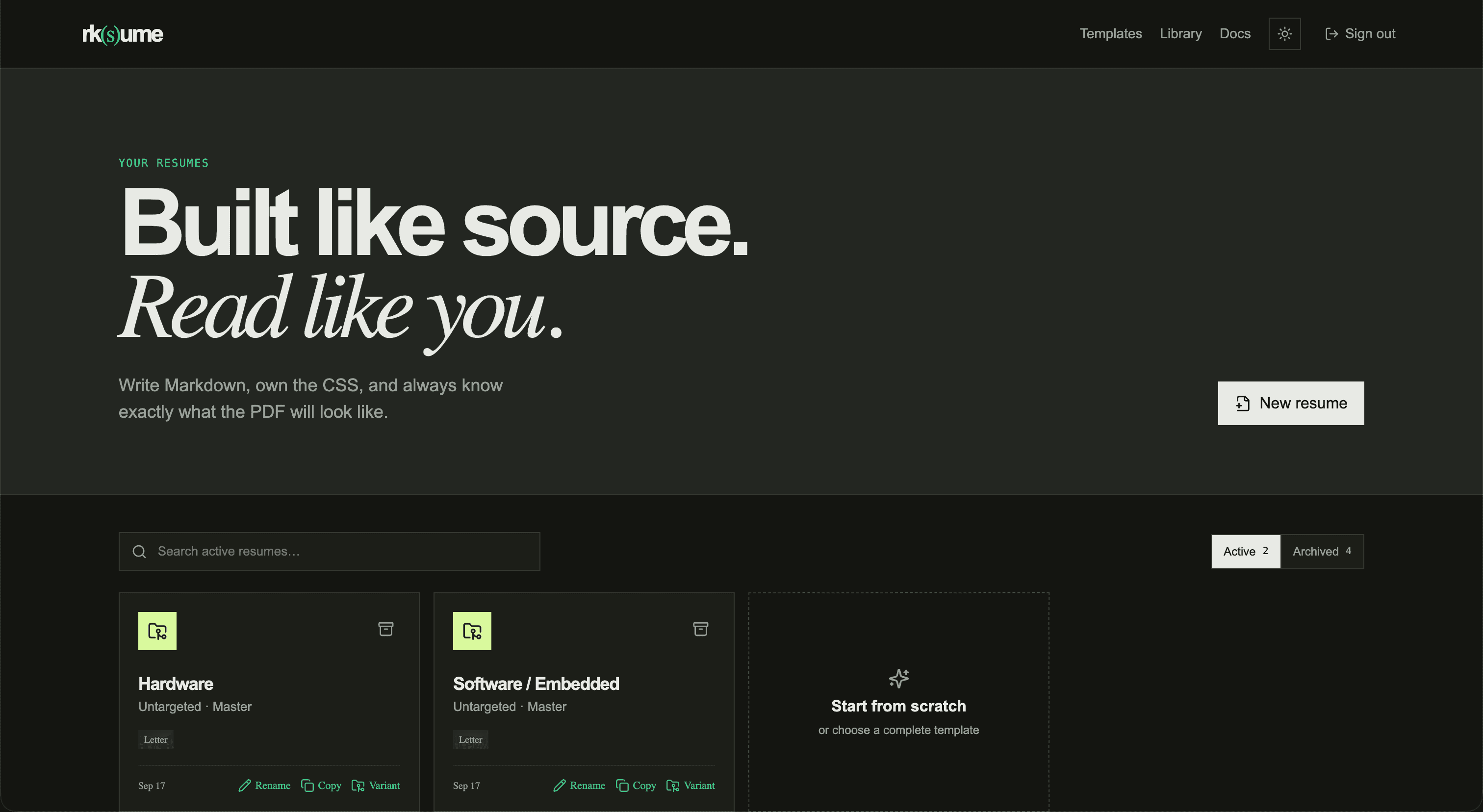
Task: Click the search magnifier icon
Action: [139, 551]
